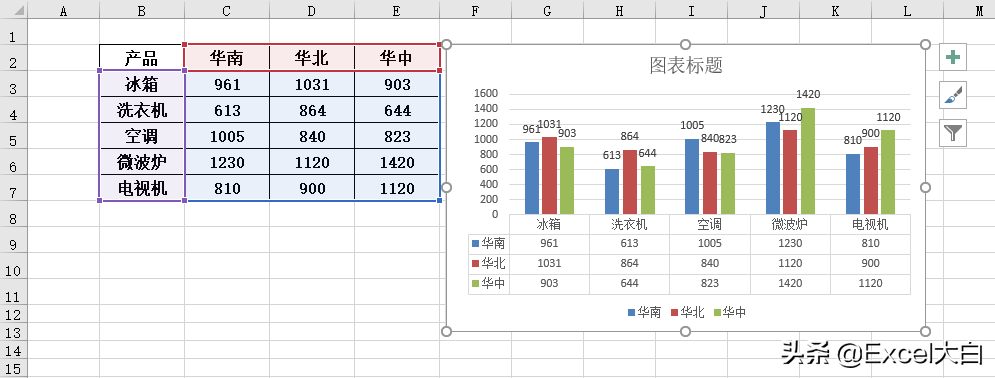Click chart's bottom-center resize handle
Viewport: 995px width, 378px height.
tap(685, 331)
